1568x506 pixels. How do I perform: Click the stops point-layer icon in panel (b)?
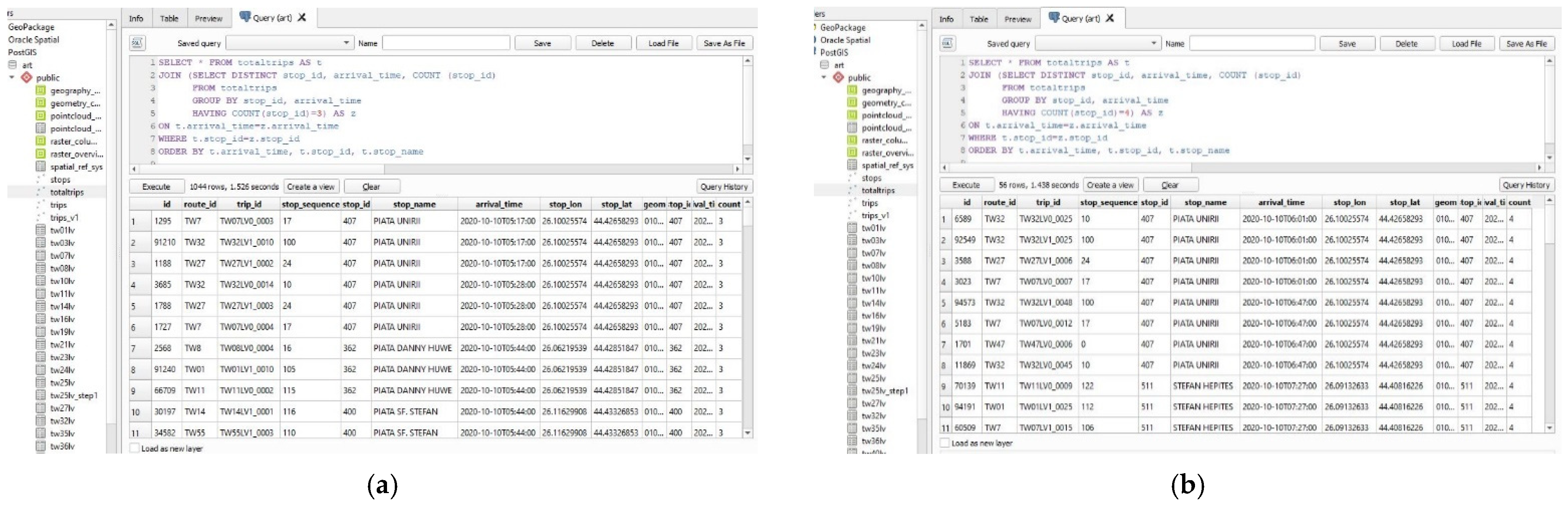coord(852,178)
